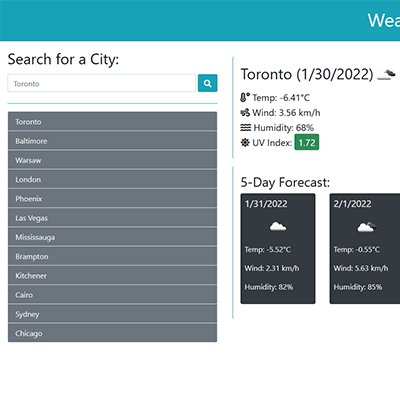Select Phoenix from search history
The height and width of the screenshot is (400, 400).
[112, 199]
